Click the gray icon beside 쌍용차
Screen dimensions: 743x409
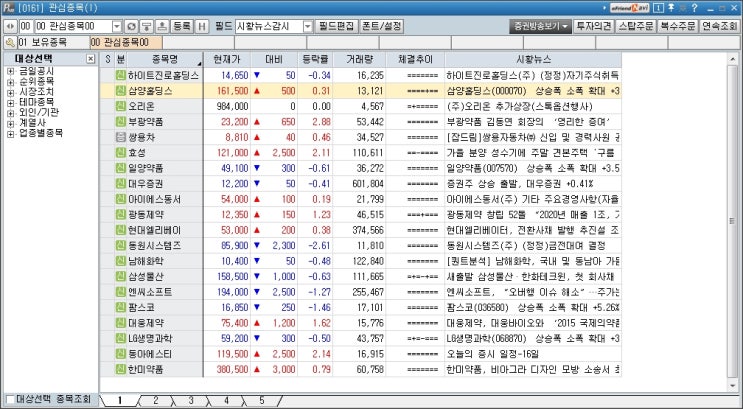click(x=120, y=137)
